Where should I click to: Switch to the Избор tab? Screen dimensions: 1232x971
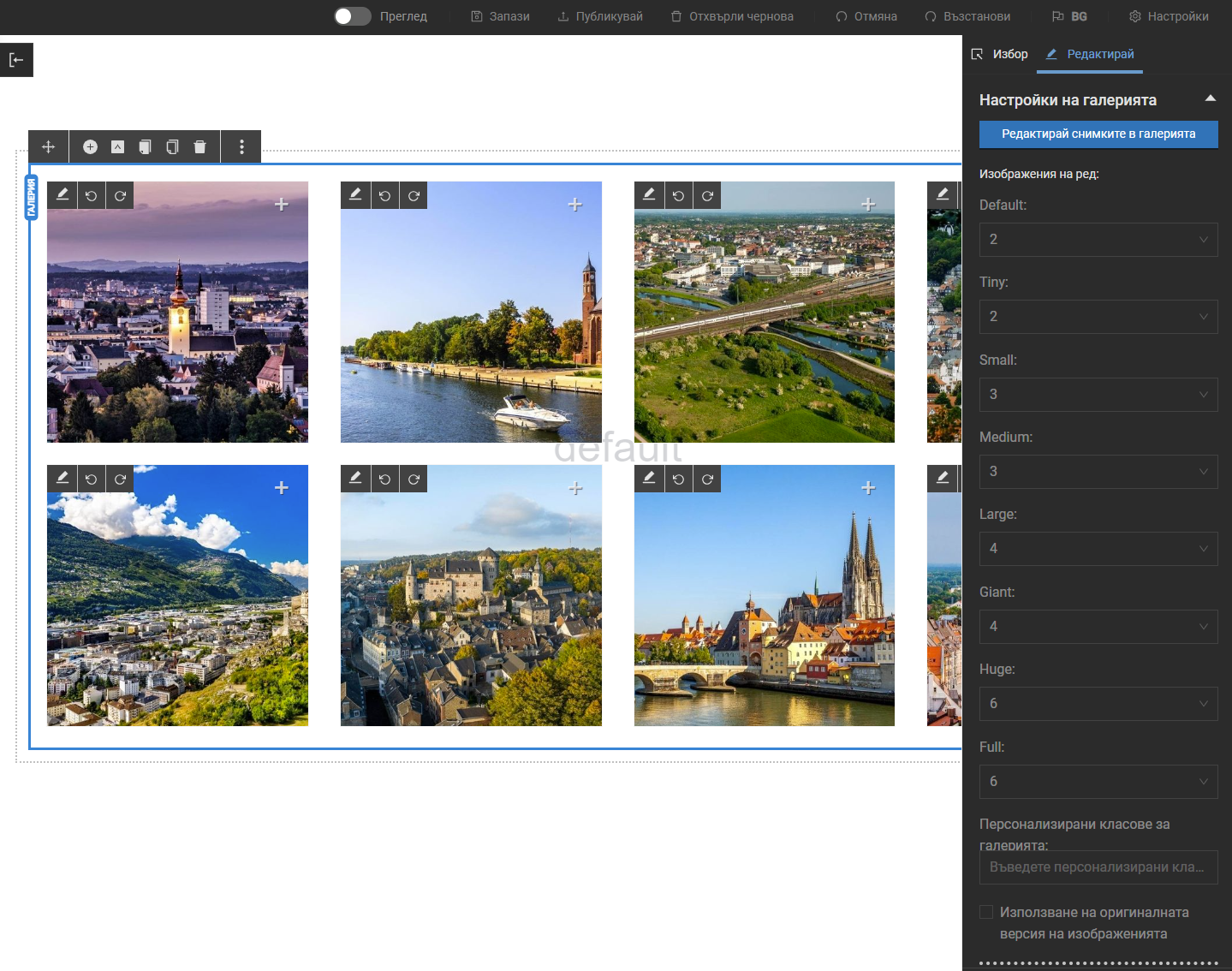(x=1000, y=54)
